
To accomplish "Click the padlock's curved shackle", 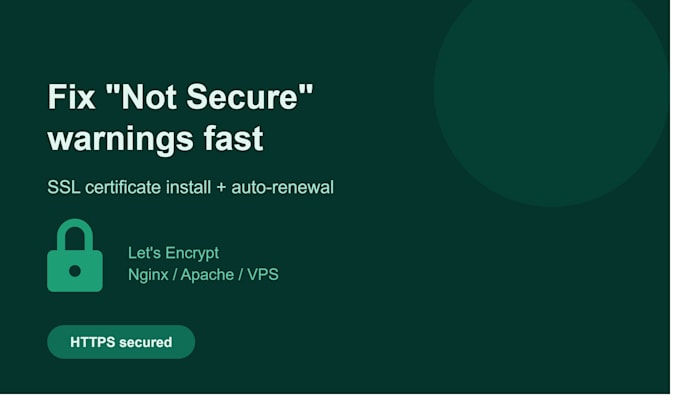I will tap(75, 235).
